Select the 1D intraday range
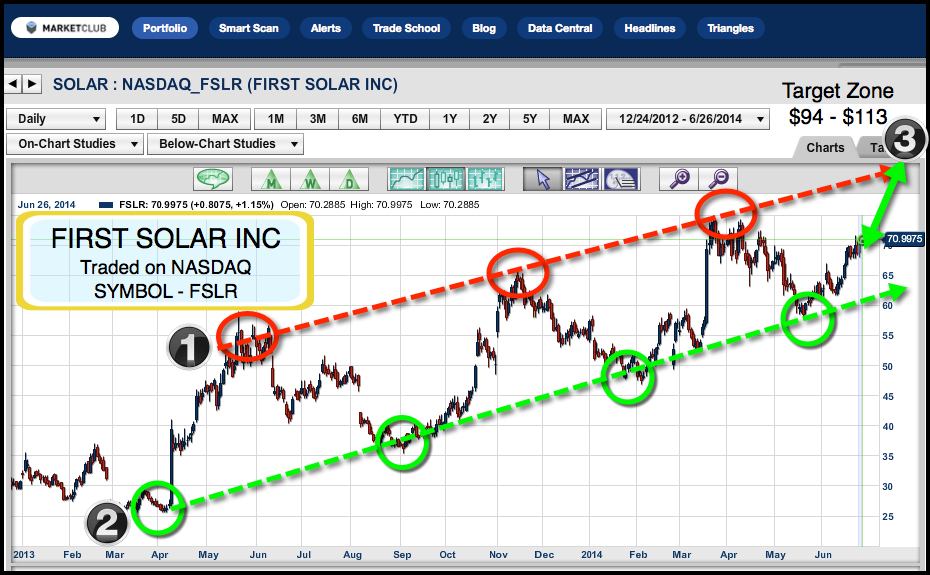 click(137, 119)
